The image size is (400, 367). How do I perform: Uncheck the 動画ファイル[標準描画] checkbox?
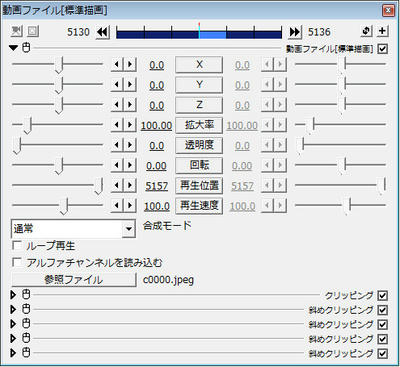click(383, 49)
